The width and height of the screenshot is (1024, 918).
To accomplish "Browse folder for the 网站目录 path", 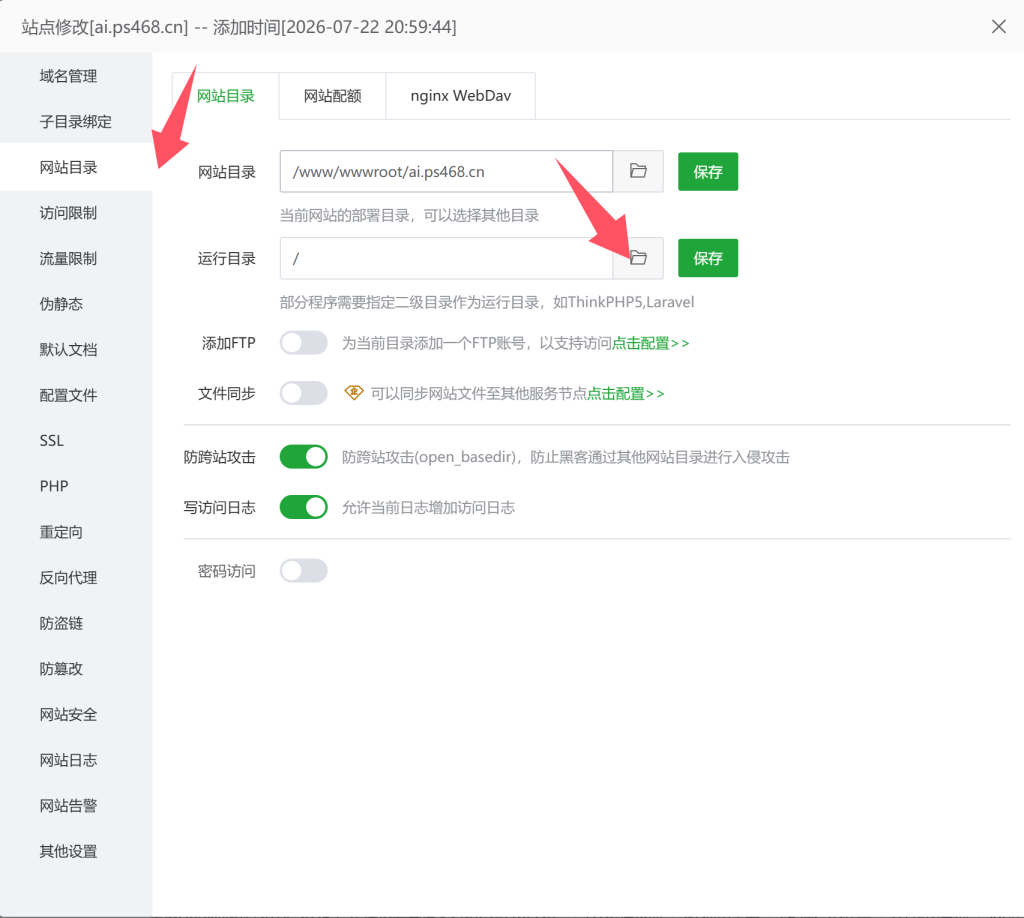I will click(x=638, y=171).
